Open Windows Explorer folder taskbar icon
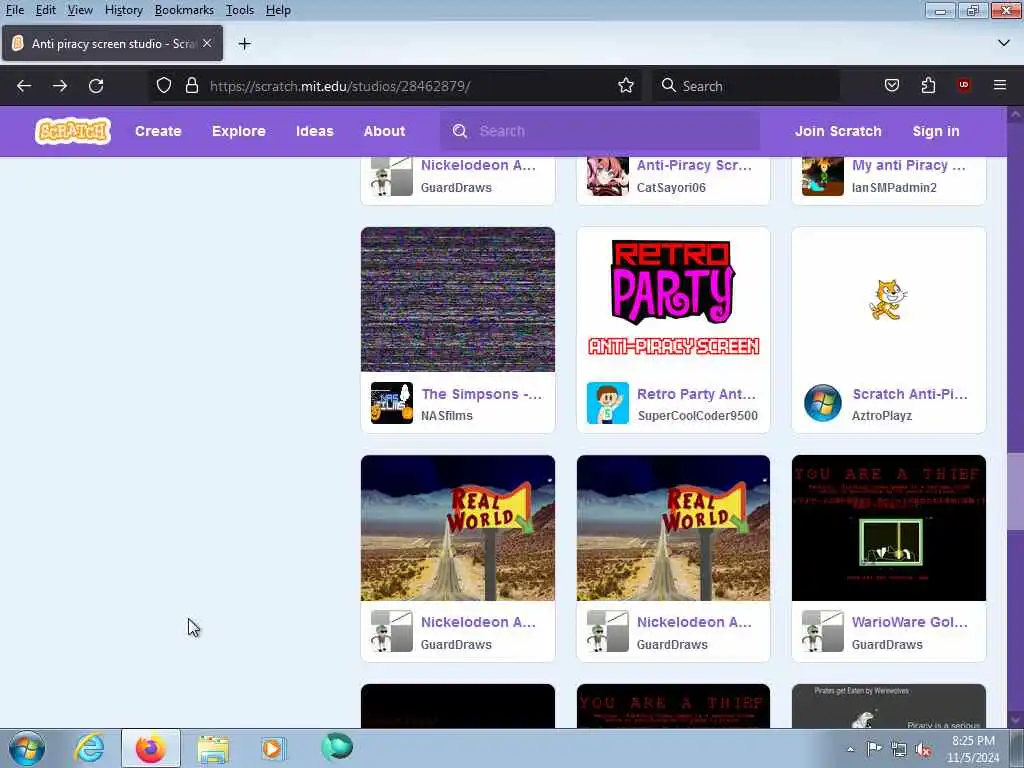 point(213,749)
